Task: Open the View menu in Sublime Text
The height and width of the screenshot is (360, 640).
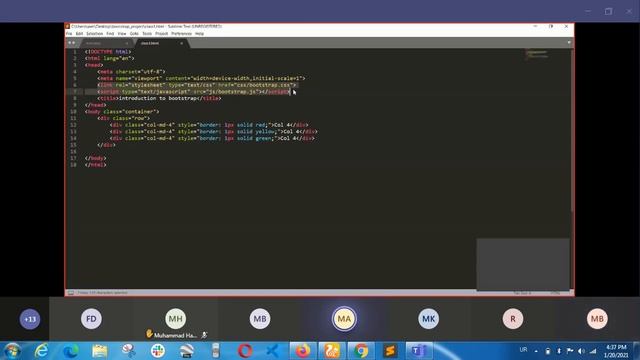Action: (x=122, y=34)
